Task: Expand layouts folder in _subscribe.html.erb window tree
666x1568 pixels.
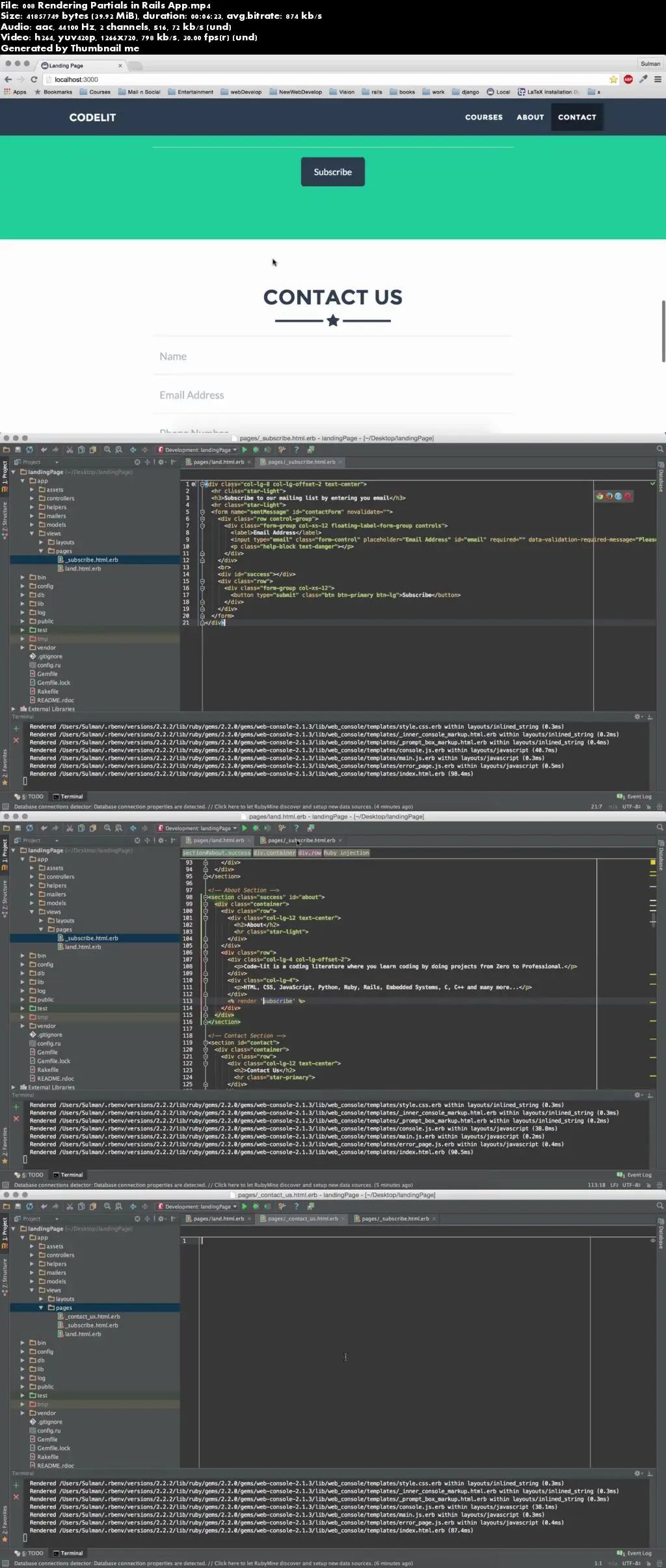Action: [41, 542]
